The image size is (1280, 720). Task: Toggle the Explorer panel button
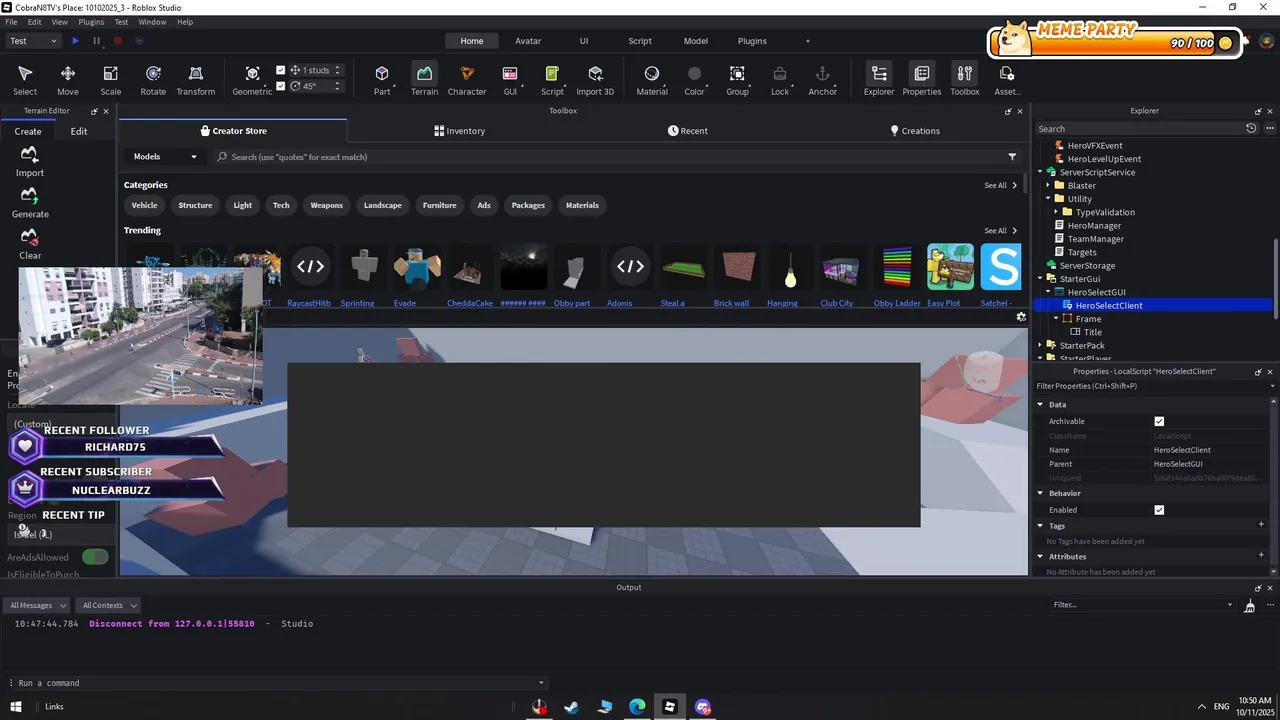click(879, 80)
